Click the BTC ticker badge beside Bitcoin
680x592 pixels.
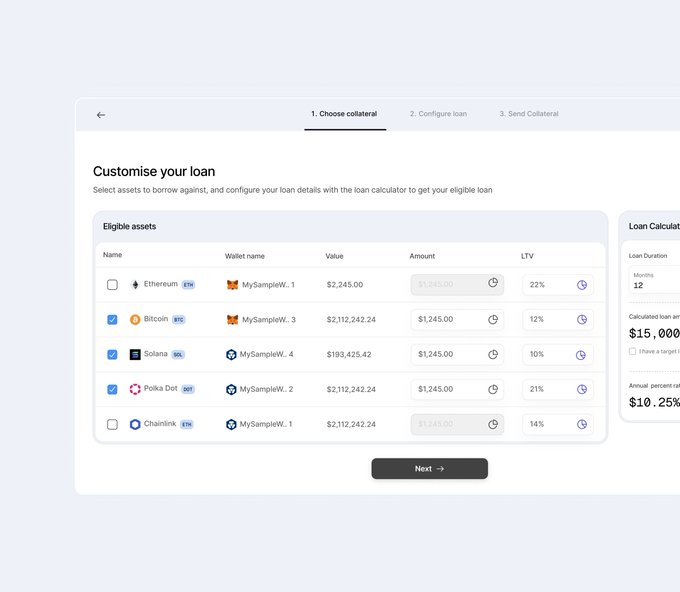click(179, 320)
